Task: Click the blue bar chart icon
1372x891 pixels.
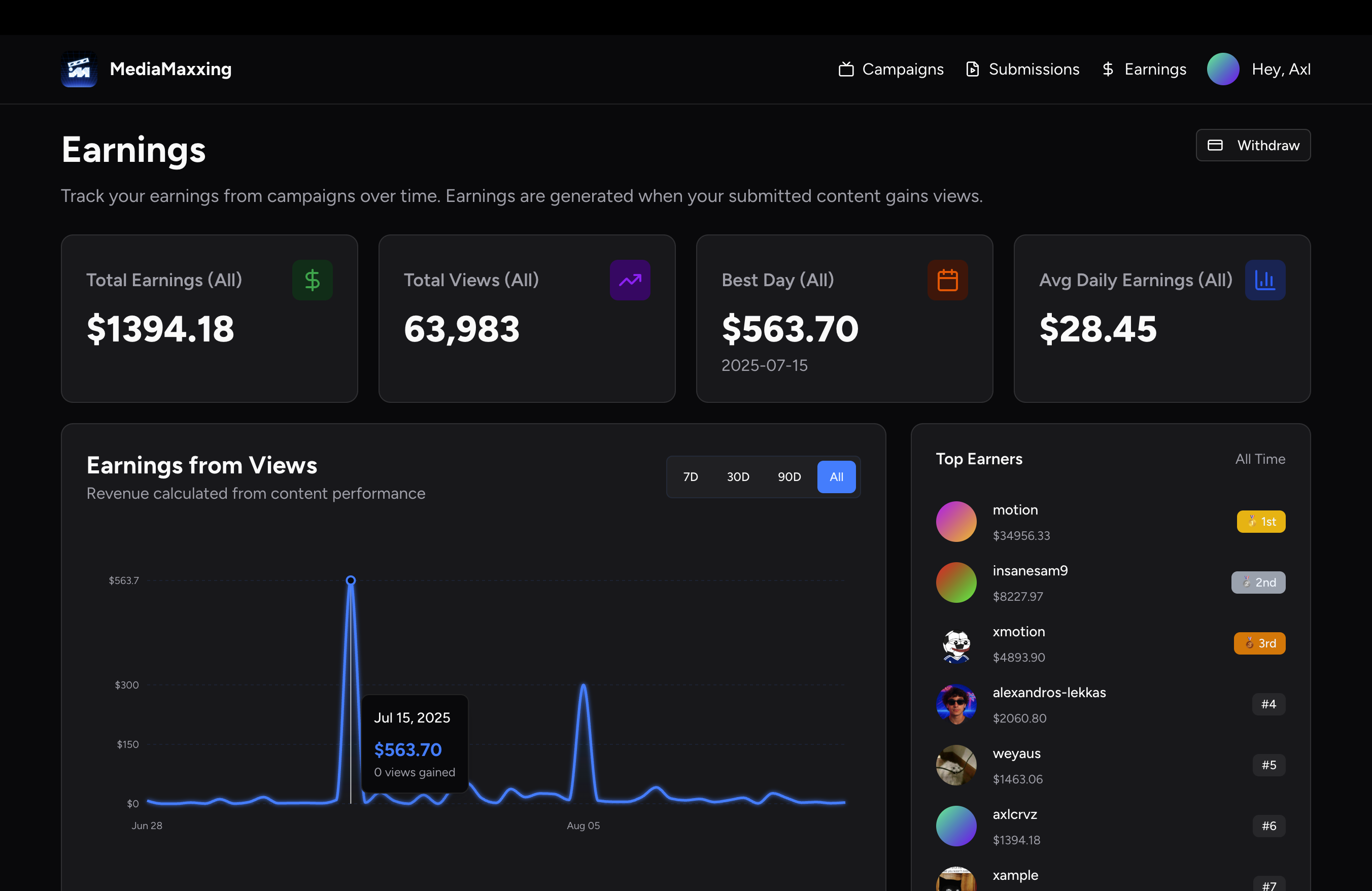Action: (x=1265, y=280)
